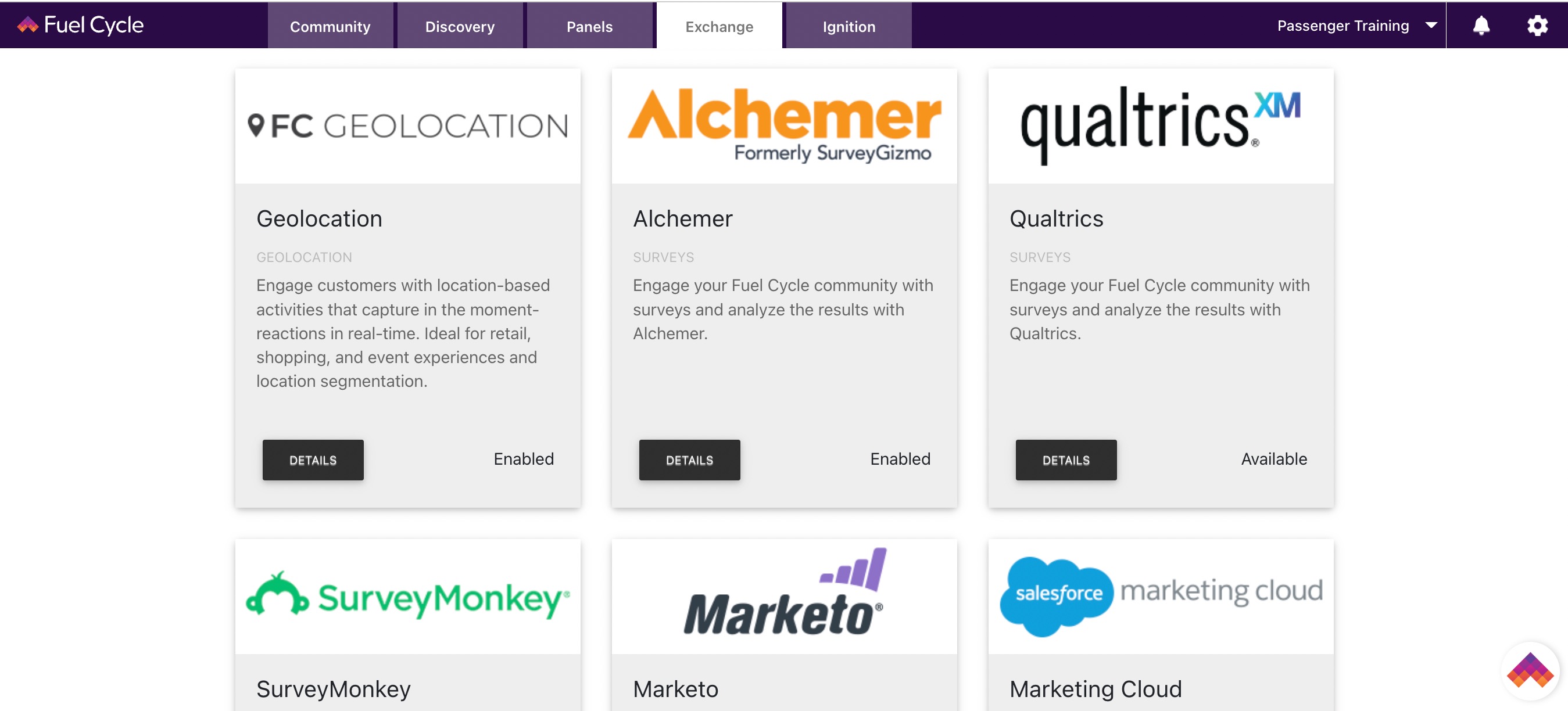
Task: Open the Fuel Cycle chat widget icon
Action: pos(1530,670)
